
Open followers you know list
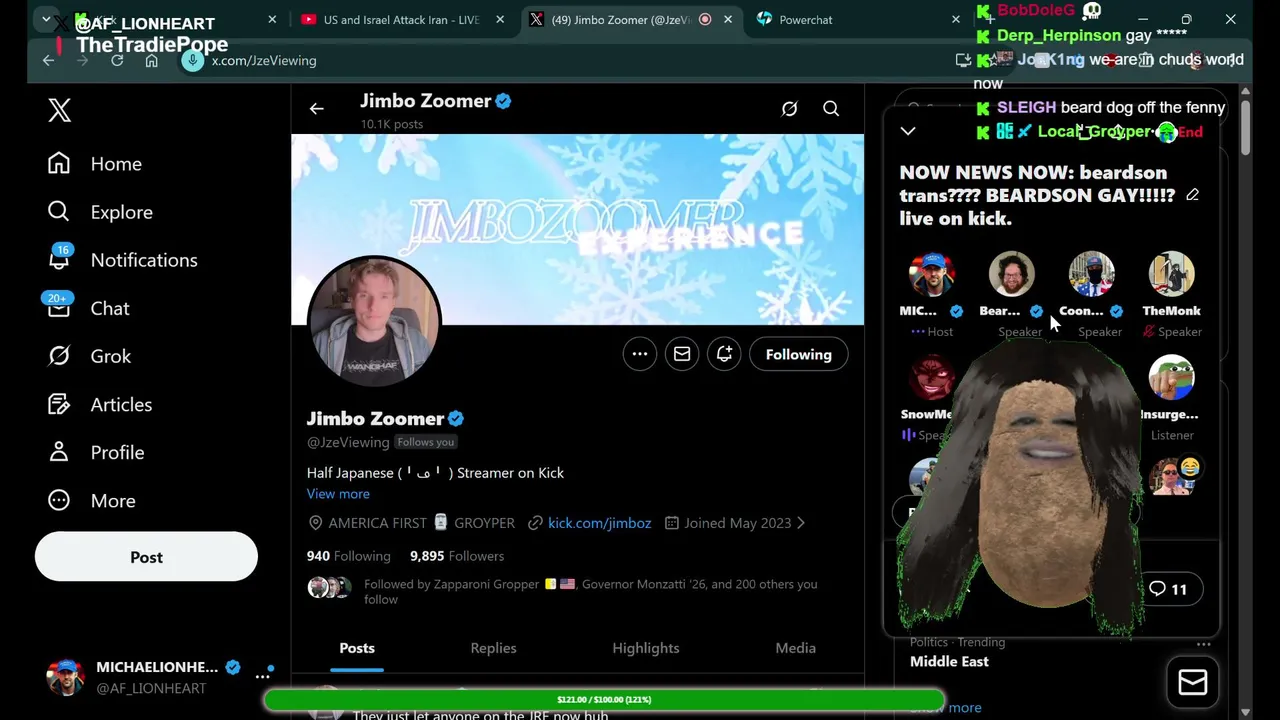click(x=590, y=591)
